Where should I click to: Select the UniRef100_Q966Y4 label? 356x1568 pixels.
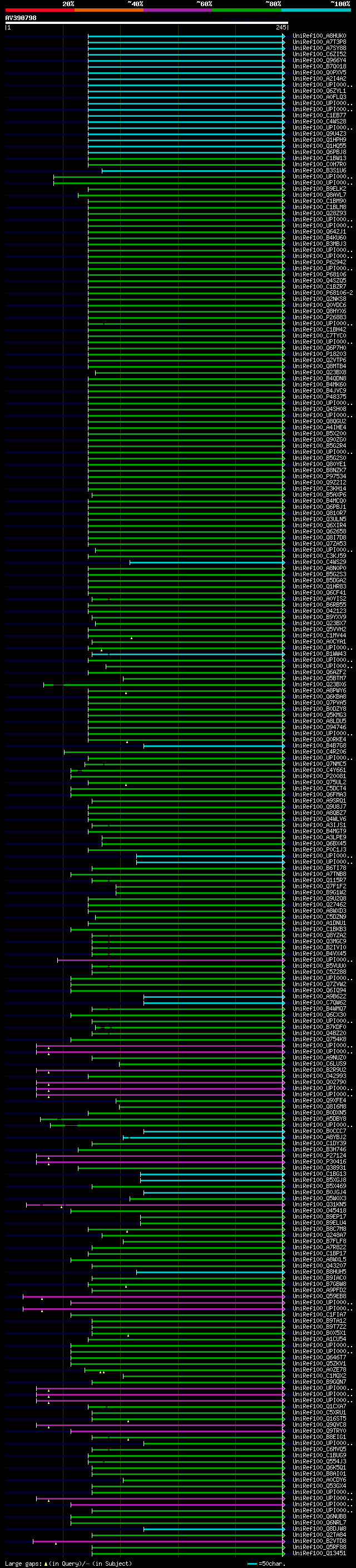[319, 60]
